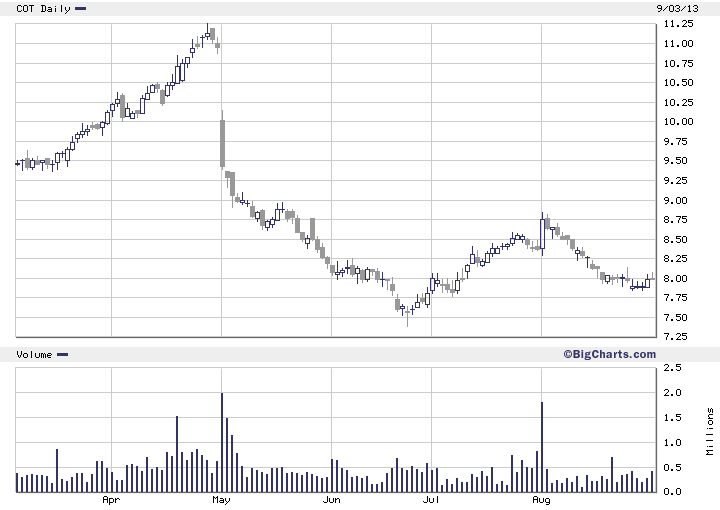720x510 pixels.
Task: Click the Millions axis unit label
Action: (x=709, y=431)
